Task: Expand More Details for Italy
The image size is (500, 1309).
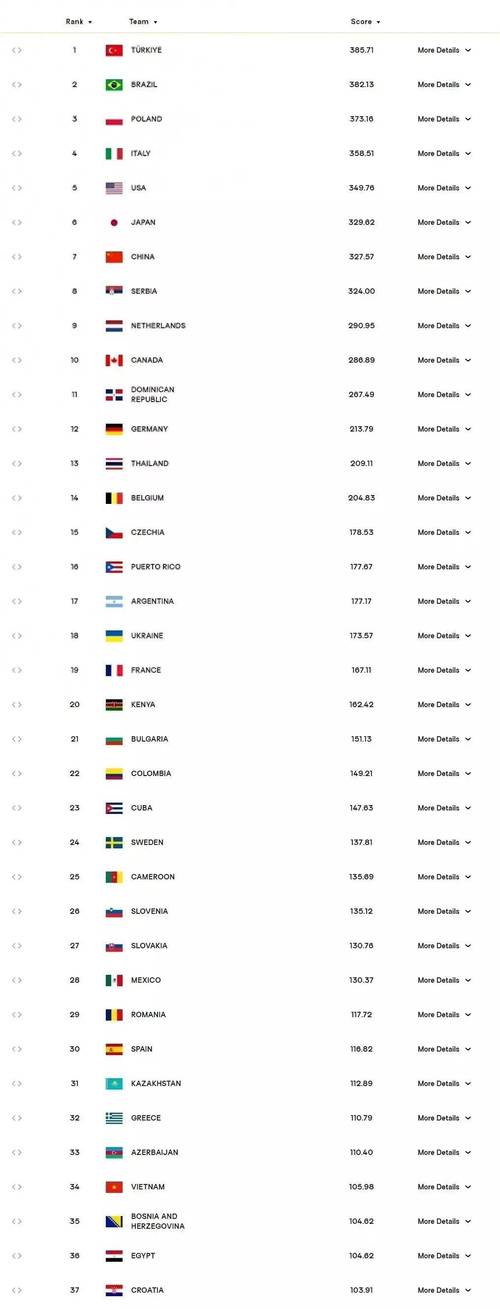Action: point(444,154)
